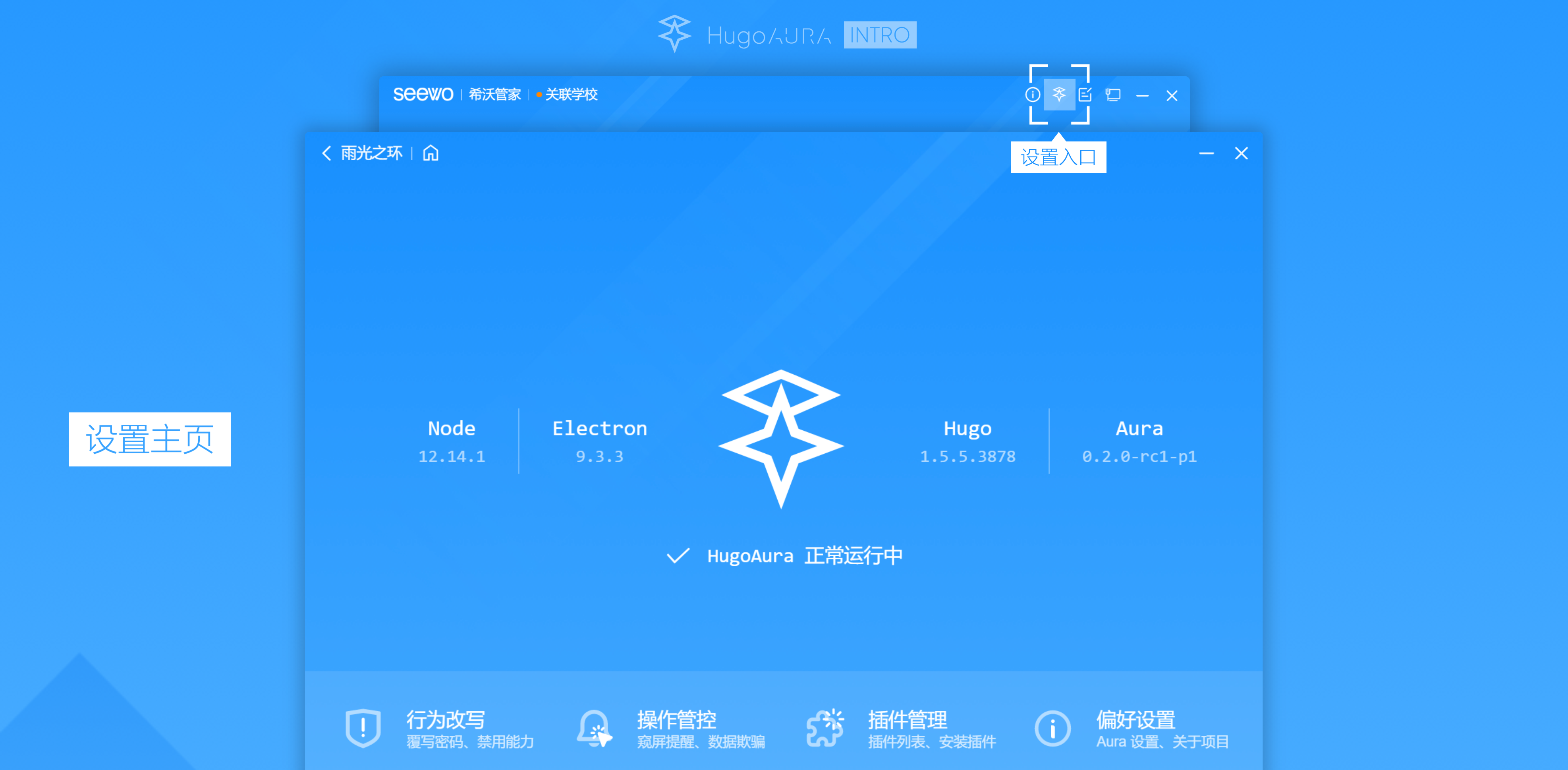This screenshot has width=1568, height=770.
Task: Click the Aura version 0.2.0-rc1-p1 text
Action: [x=1139, y=456]
